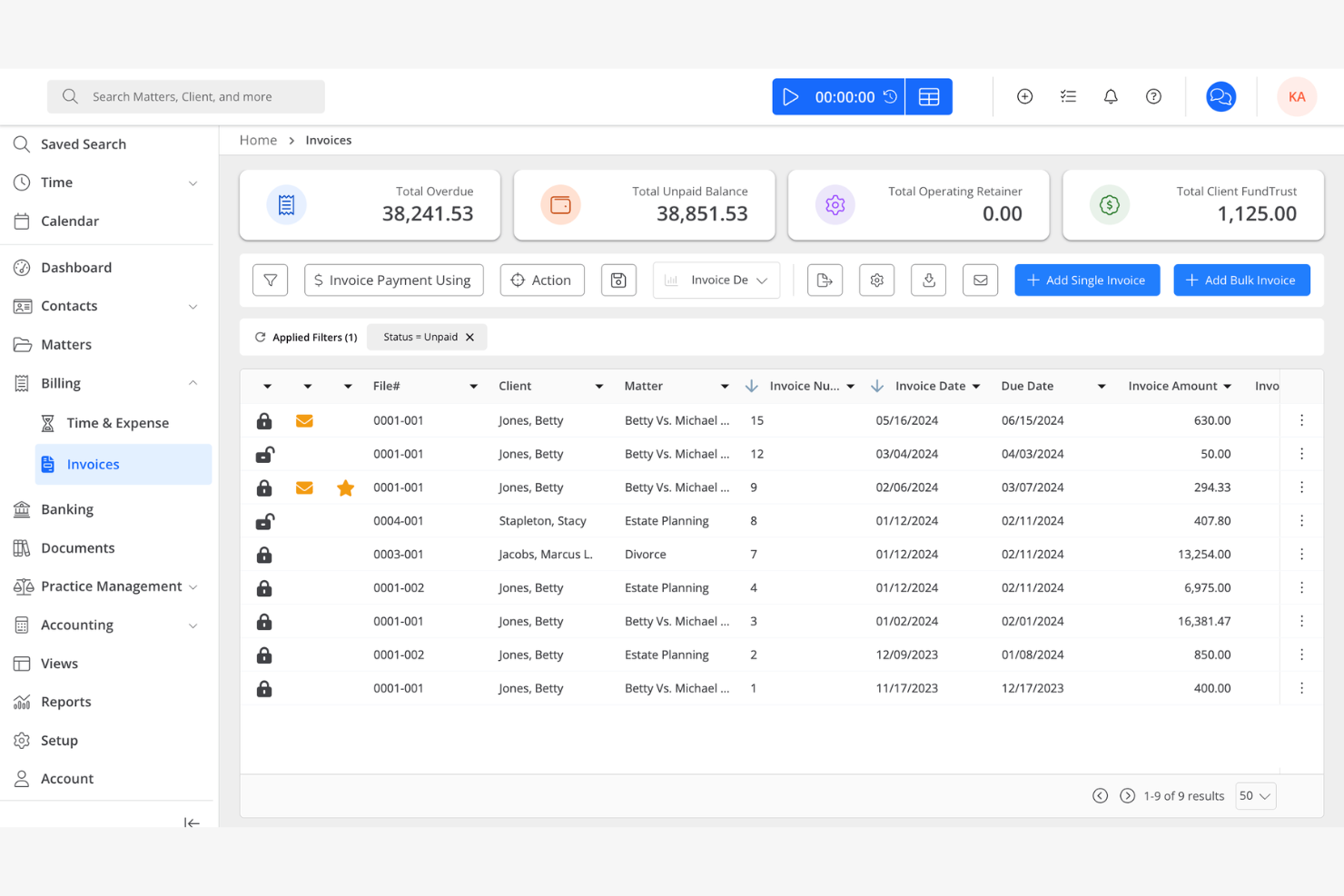The height and width of the screenshot is (896, 1344).
Task: Click the lock icon on invoice number 15
Action: click(x=264, y=420)
